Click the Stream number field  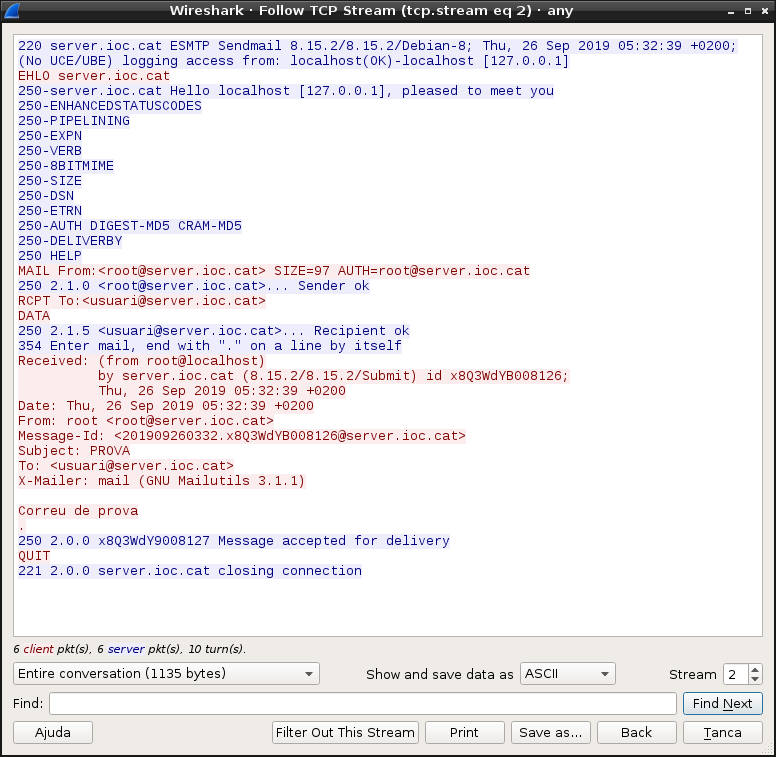tap(736, 674)
